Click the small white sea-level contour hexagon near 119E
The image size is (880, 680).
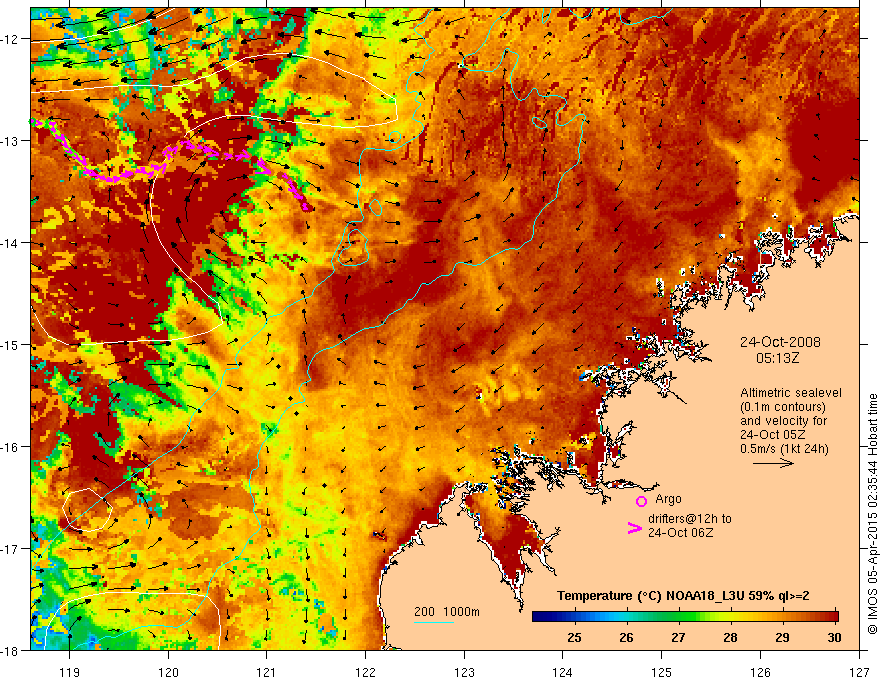click(88, 509)
